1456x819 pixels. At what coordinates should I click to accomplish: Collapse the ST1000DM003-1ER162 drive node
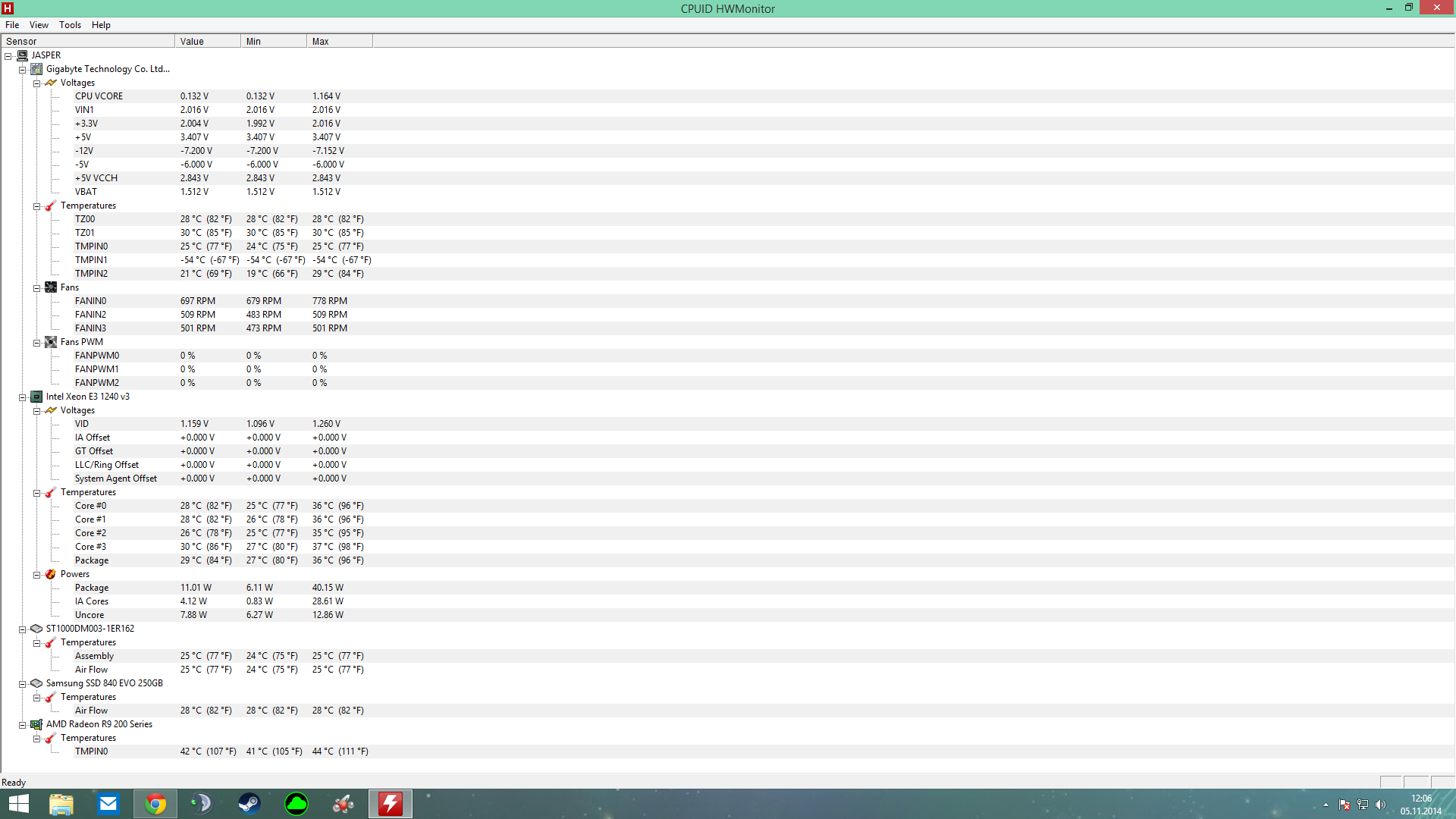(x=23, y=629)
